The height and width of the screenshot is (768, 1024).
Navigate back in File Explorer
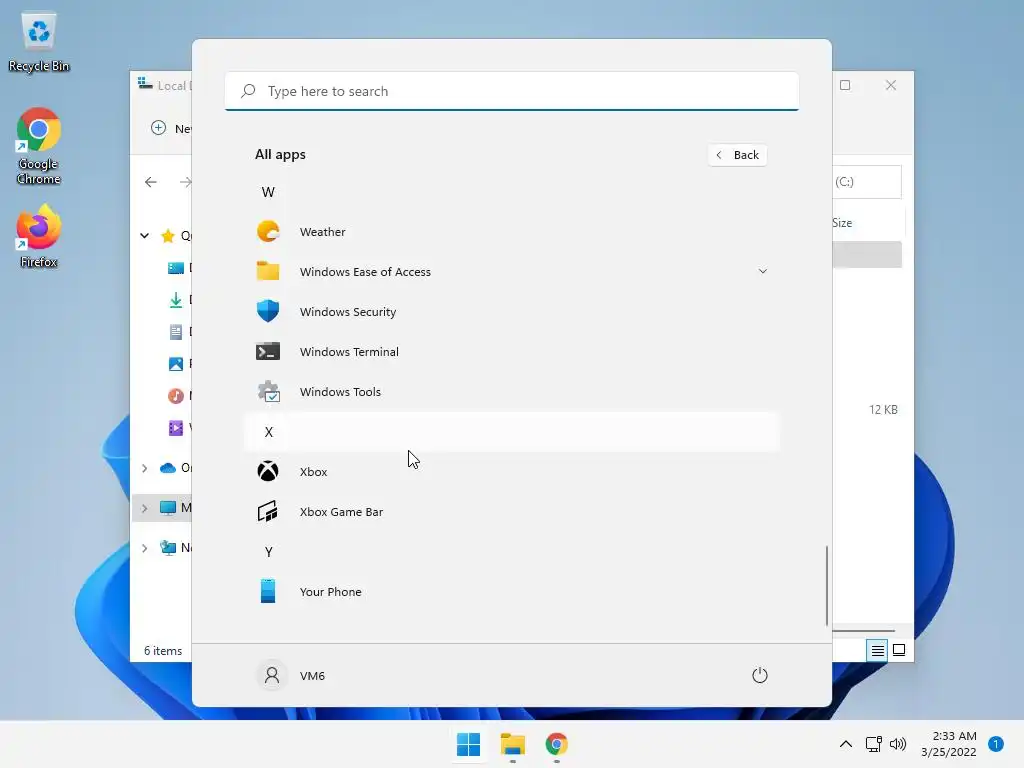(x=151, y=182)
